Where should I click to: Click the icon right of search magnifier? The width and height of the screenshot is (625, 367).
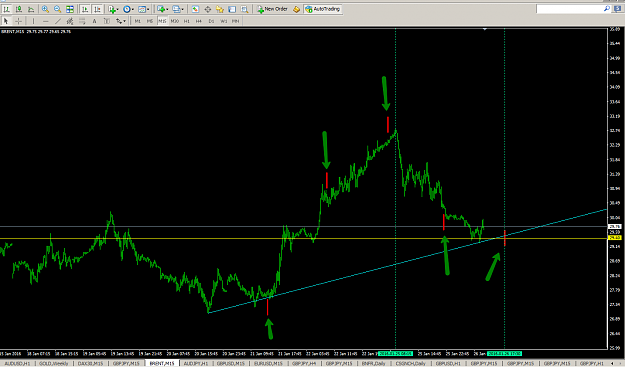click(x=618, y=8)
